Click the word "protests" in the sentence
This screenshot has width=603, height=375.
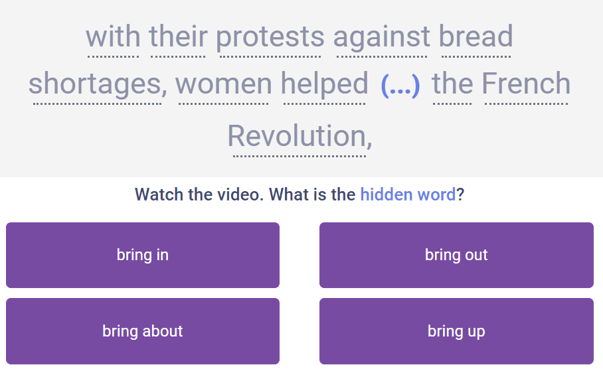(x=270, y=37)
